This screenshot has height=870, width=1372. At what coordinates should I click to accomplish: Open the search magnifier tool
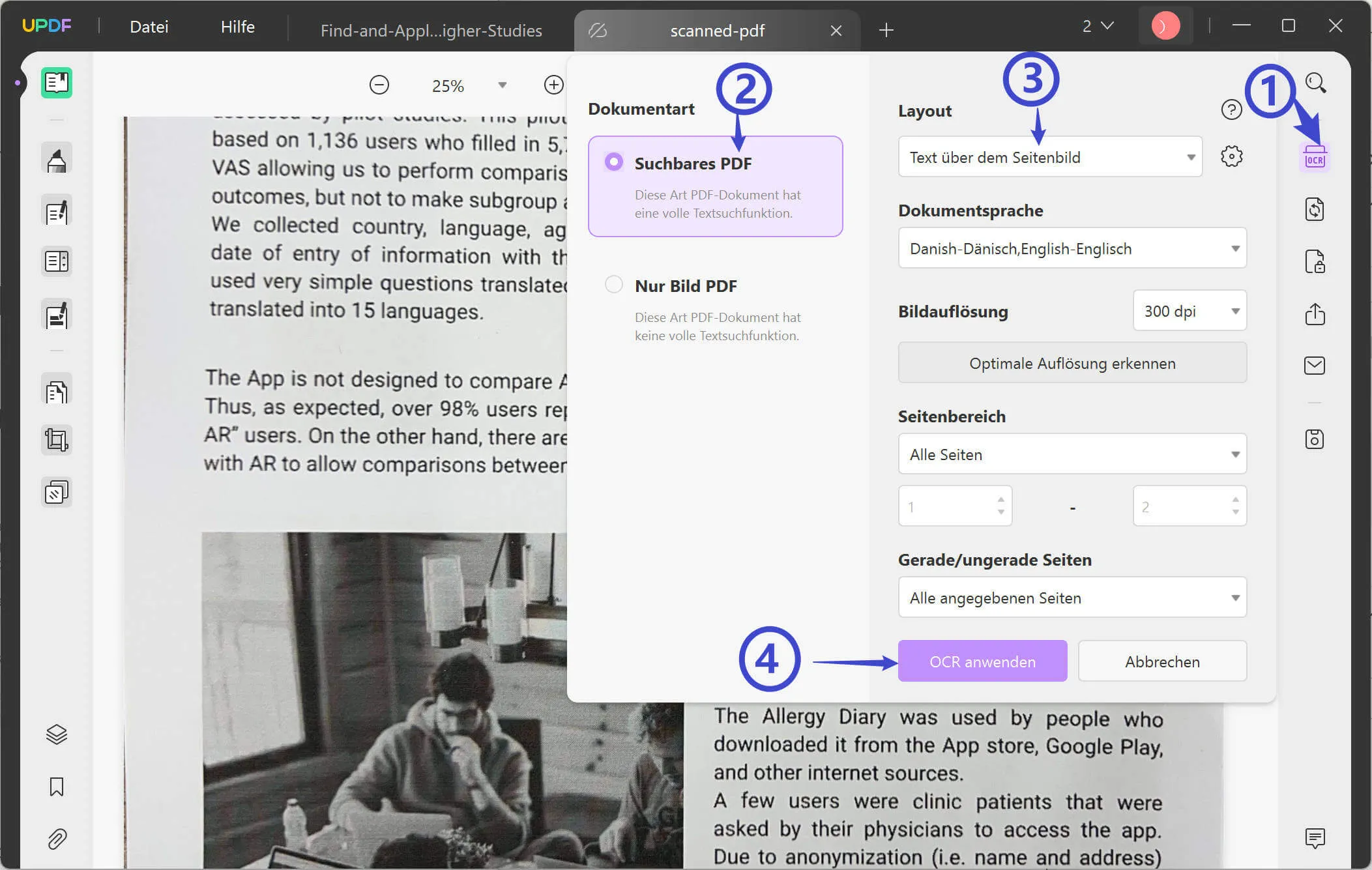click(x=1315, y=83)
